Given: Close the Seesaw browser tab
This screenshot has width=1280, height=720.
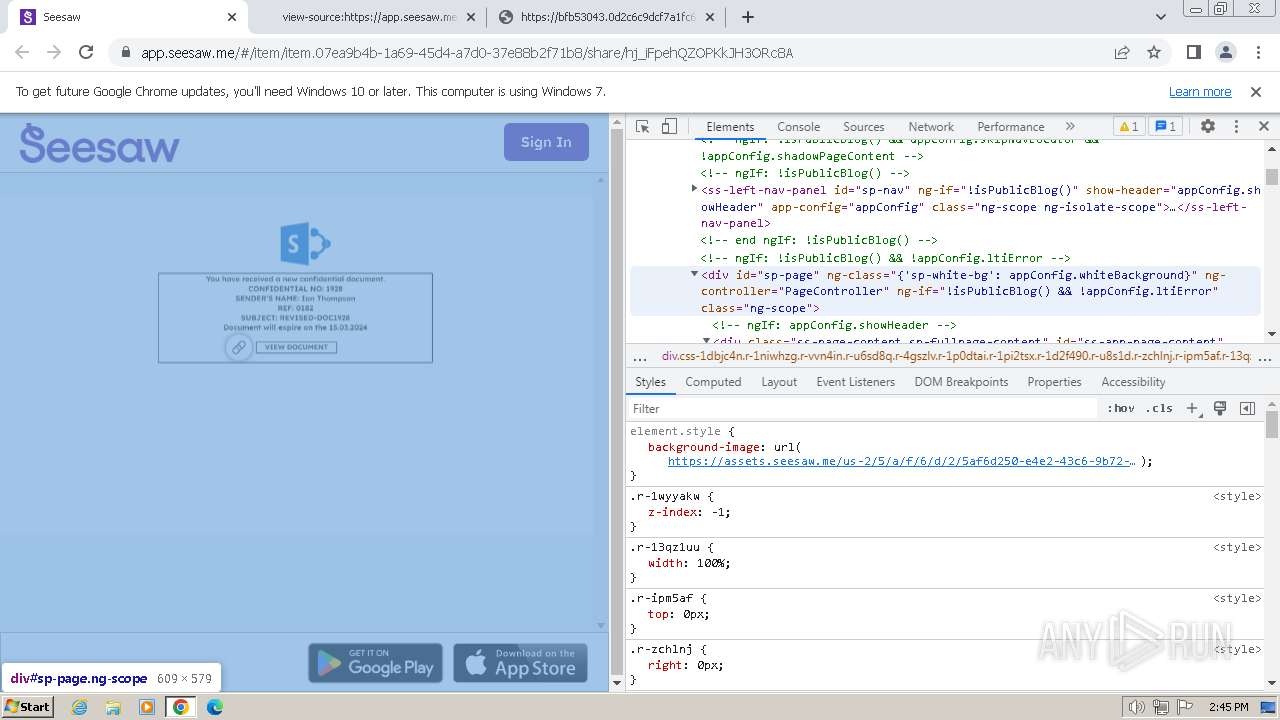Looking at the screenshot, I should [232, 17].
